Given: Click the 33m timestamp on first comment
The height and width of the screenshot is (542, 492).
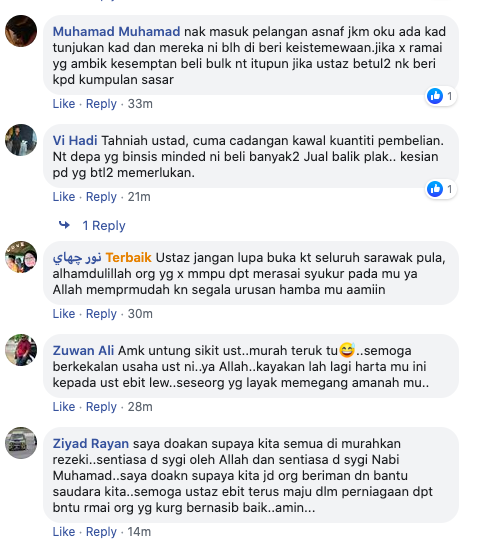Looking at the screenshot, I should 140,104.
